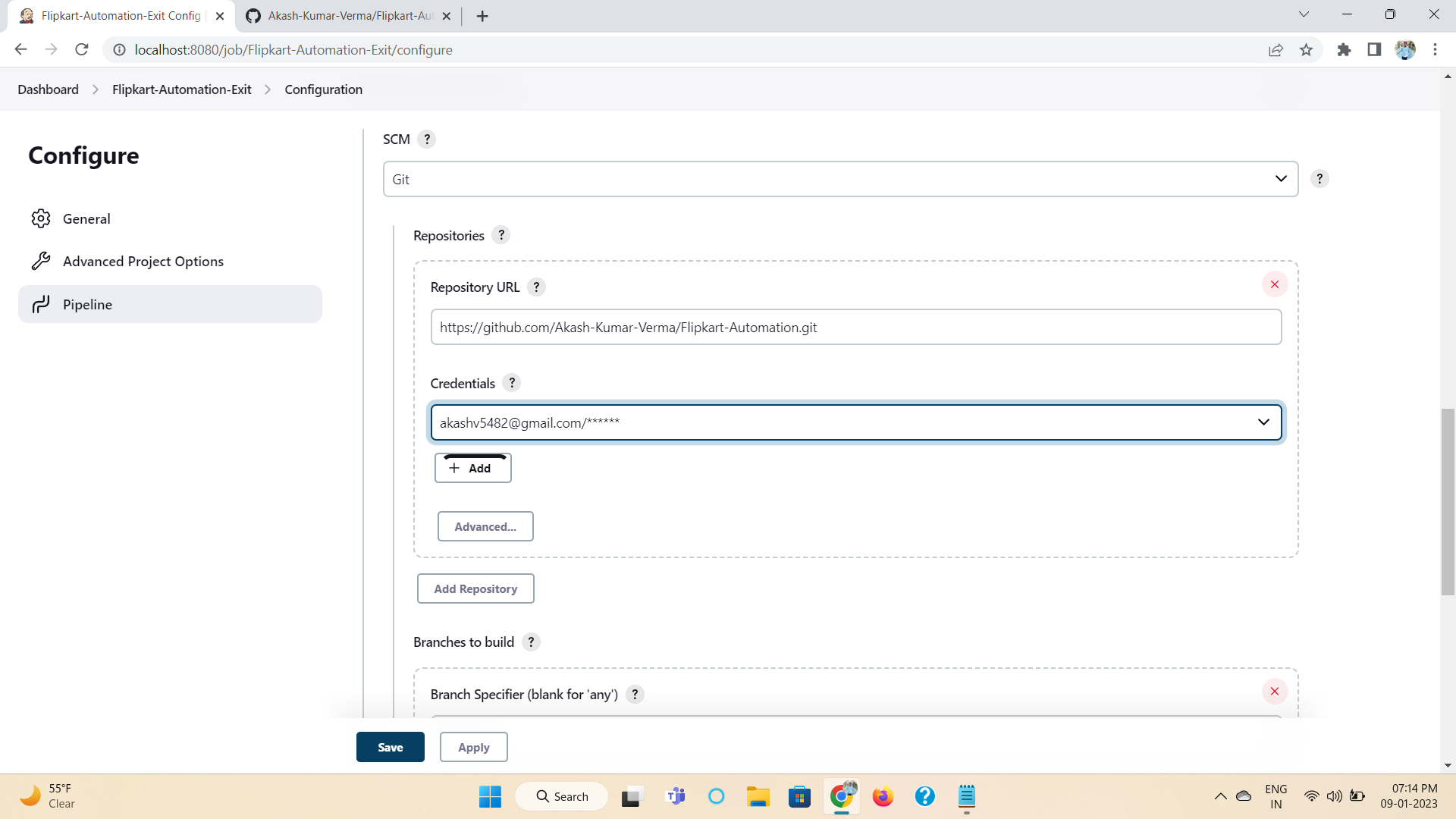Bookmark this page with the star icon
Image resolution: width=1456 pixels, height=819 pixels.
pyautogui.click(x=1307, y=49)
